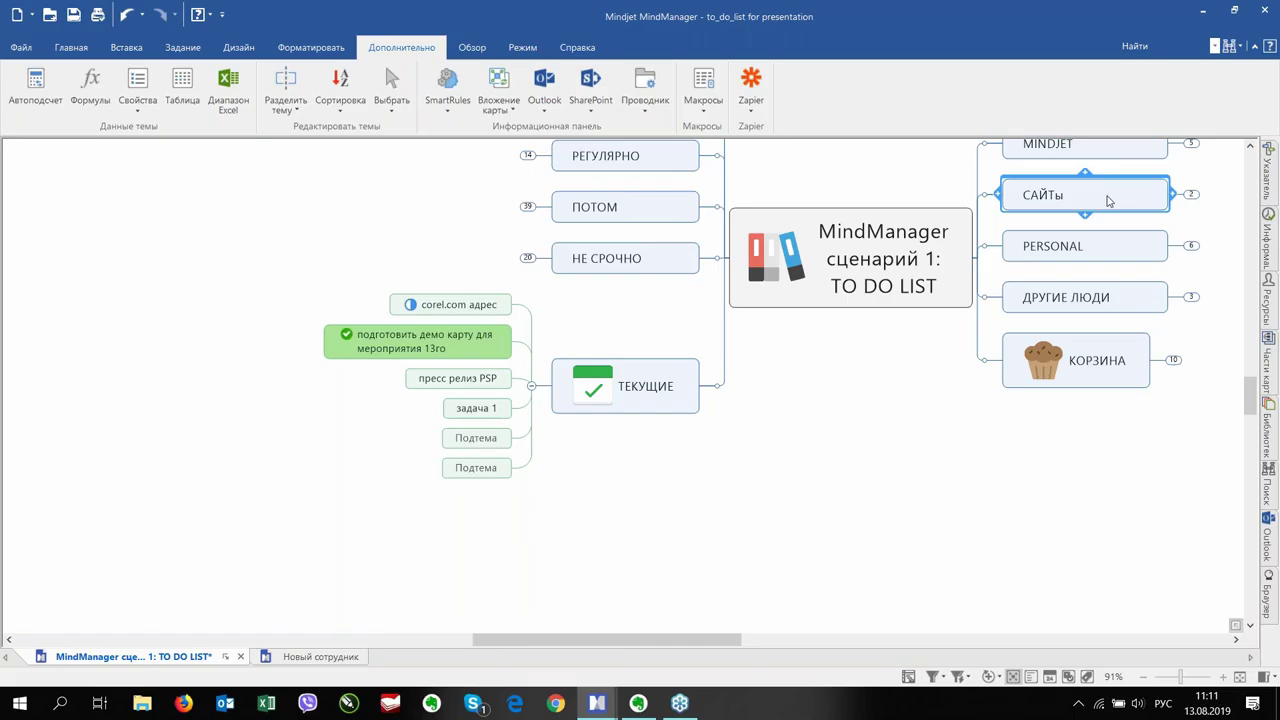Click the Диапазон Excel icon
The width and height of the screenshot is (1280, 720).
tap(228, 90)
